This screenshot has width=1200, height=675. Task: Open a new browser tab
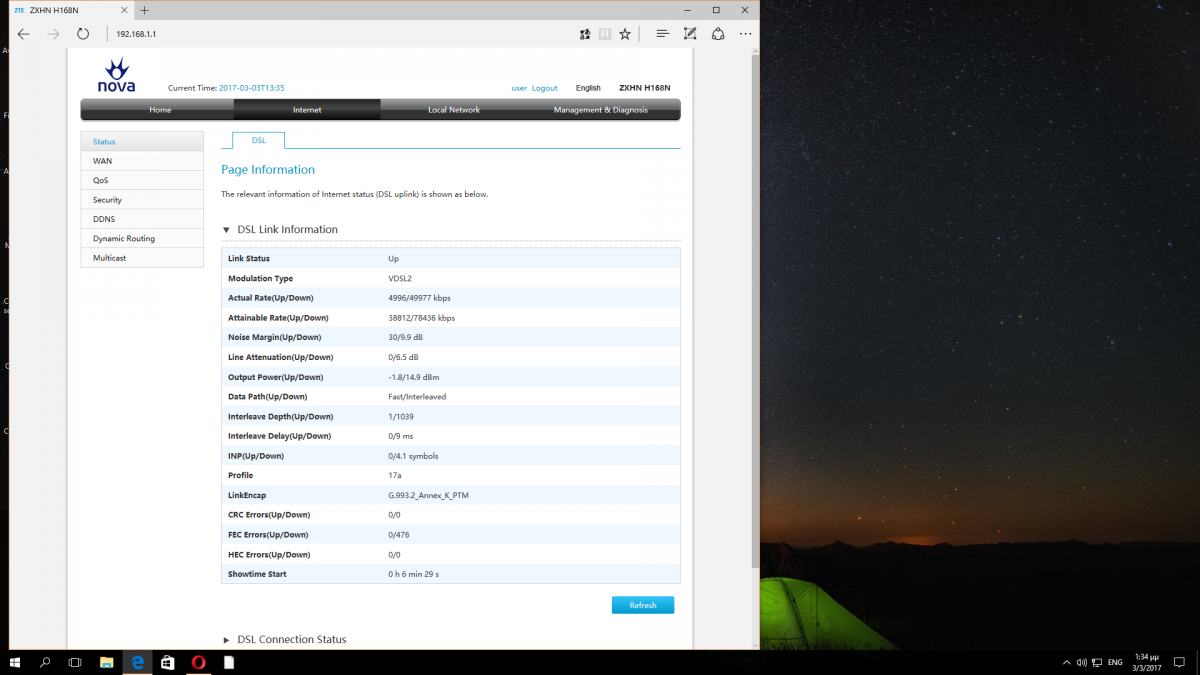point(145,10)
